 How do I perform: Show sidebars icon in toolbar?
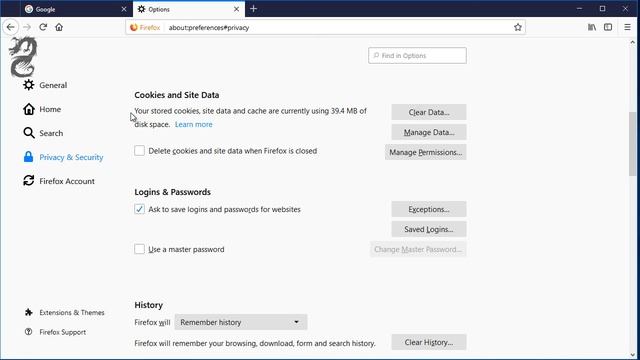[608, 27]
